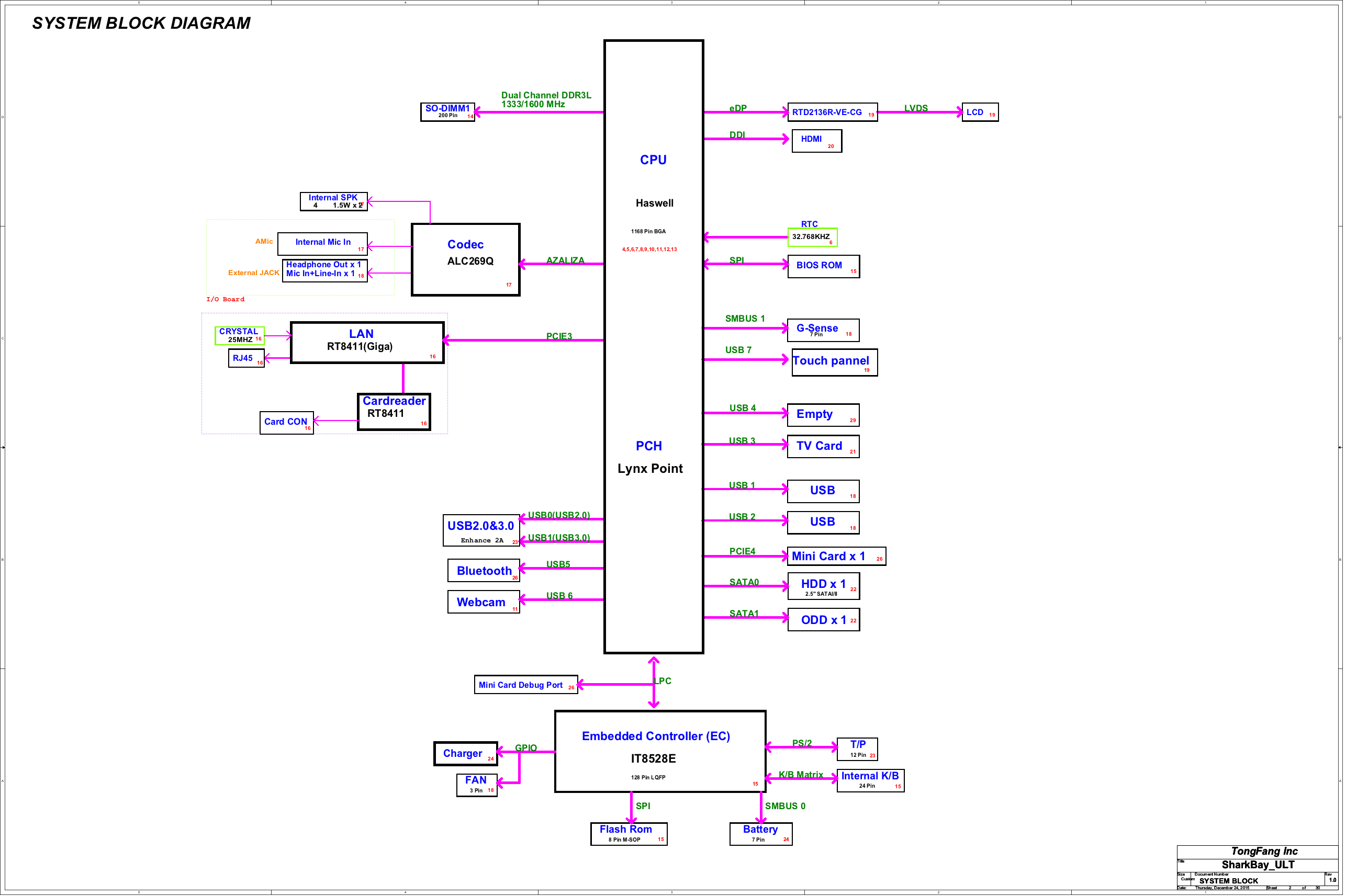Select the Mini Card x 1 block

point(836,556)
